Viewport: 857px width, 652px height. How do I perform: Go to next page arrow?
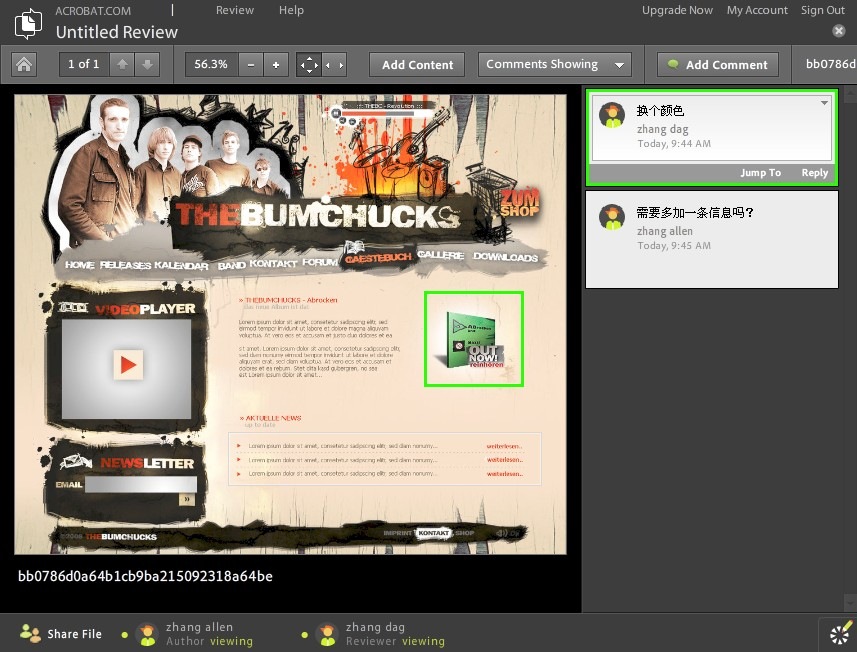(147, 64)
